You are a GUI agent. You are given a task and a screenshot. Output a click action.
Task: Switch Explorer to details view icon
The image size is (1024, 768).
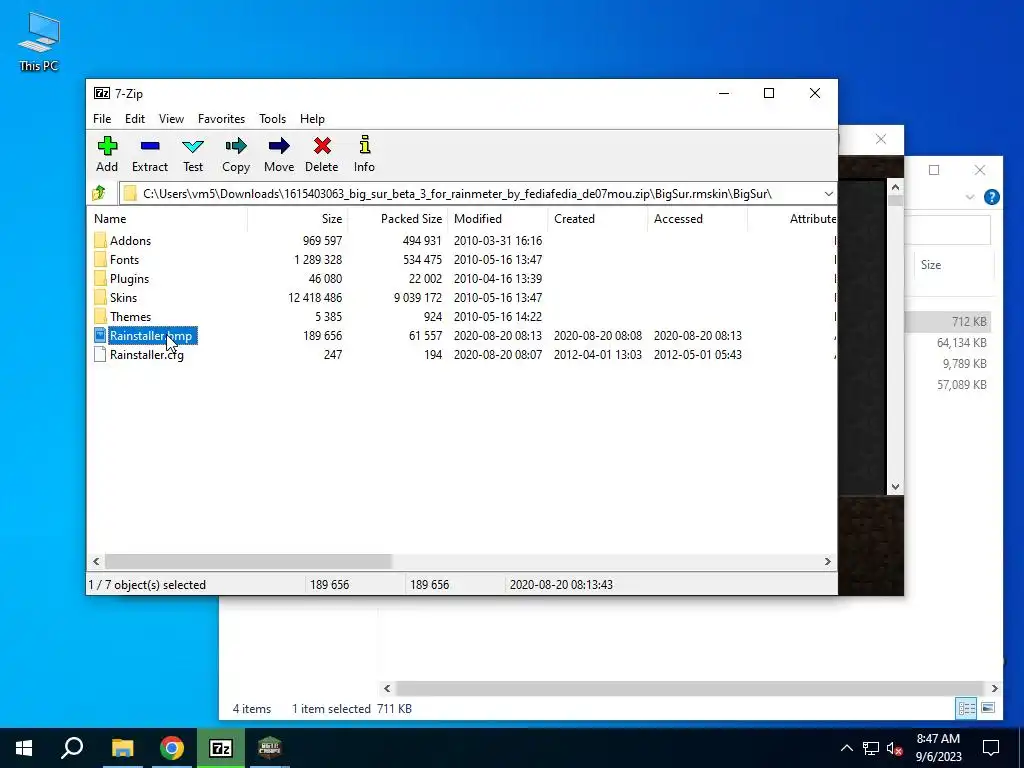point(967,708)
